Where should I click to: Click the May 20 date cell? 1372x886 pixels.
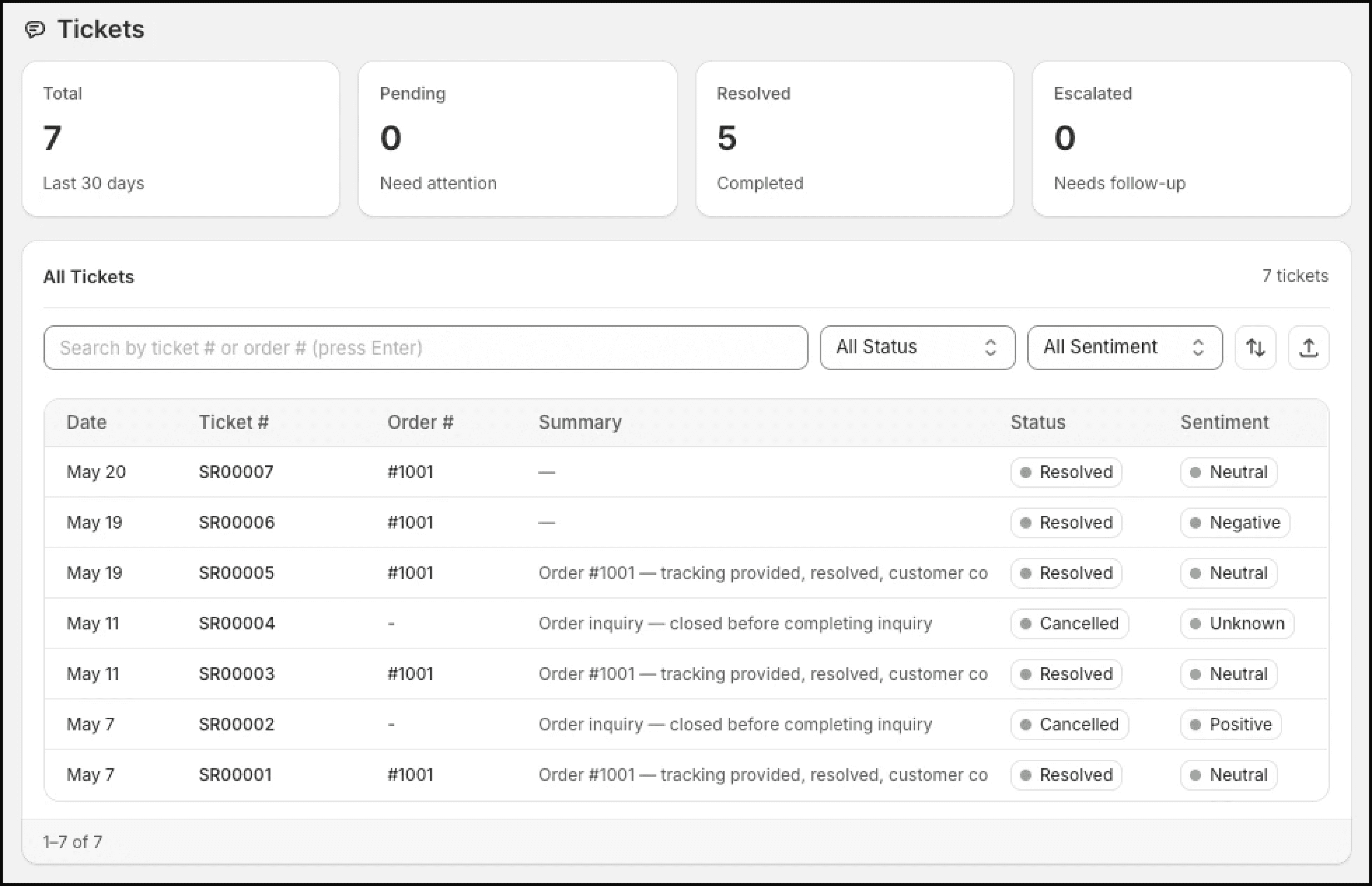coord(96,472)
